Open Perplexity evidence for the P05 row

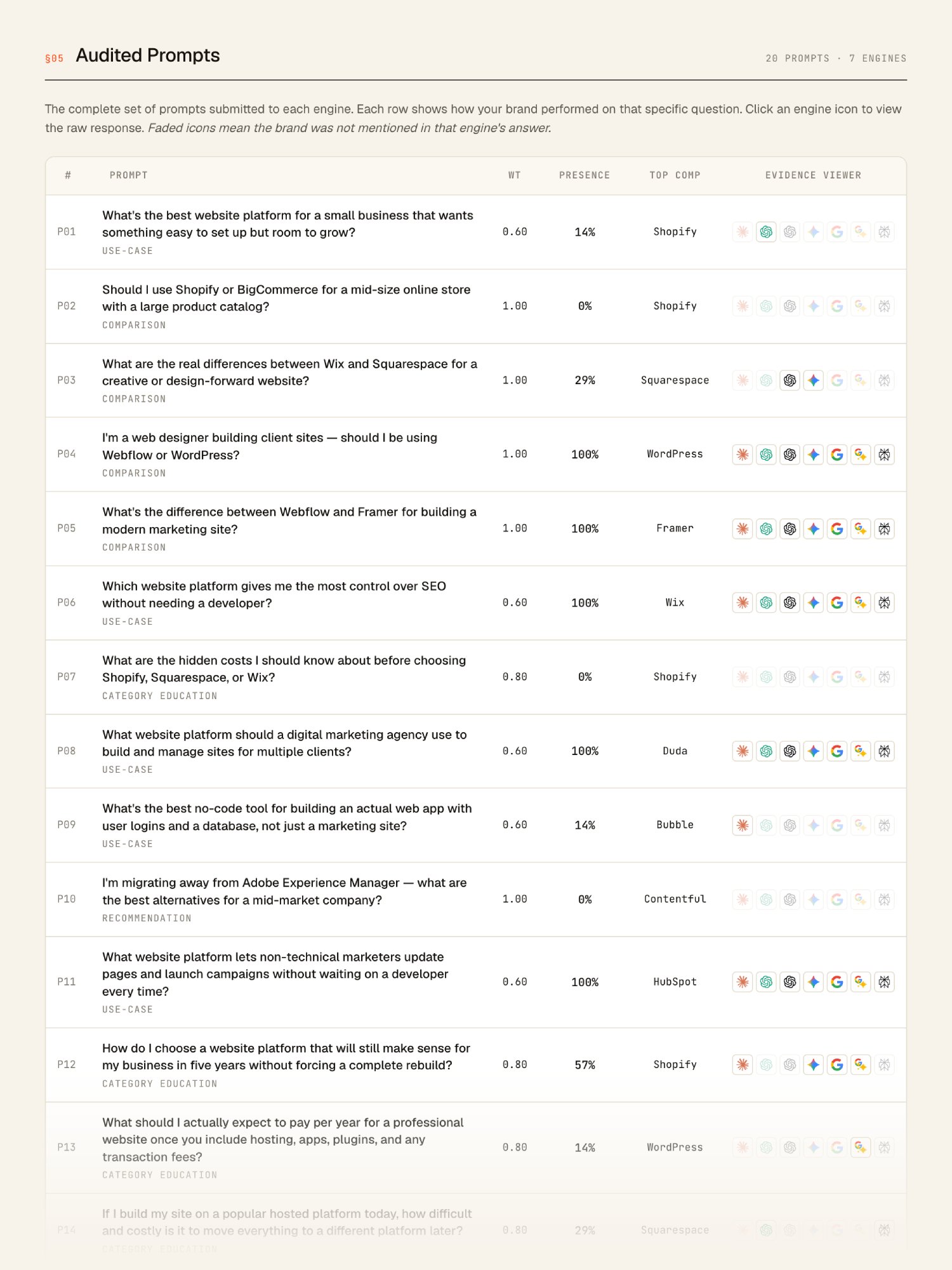[x=884, y=528]
